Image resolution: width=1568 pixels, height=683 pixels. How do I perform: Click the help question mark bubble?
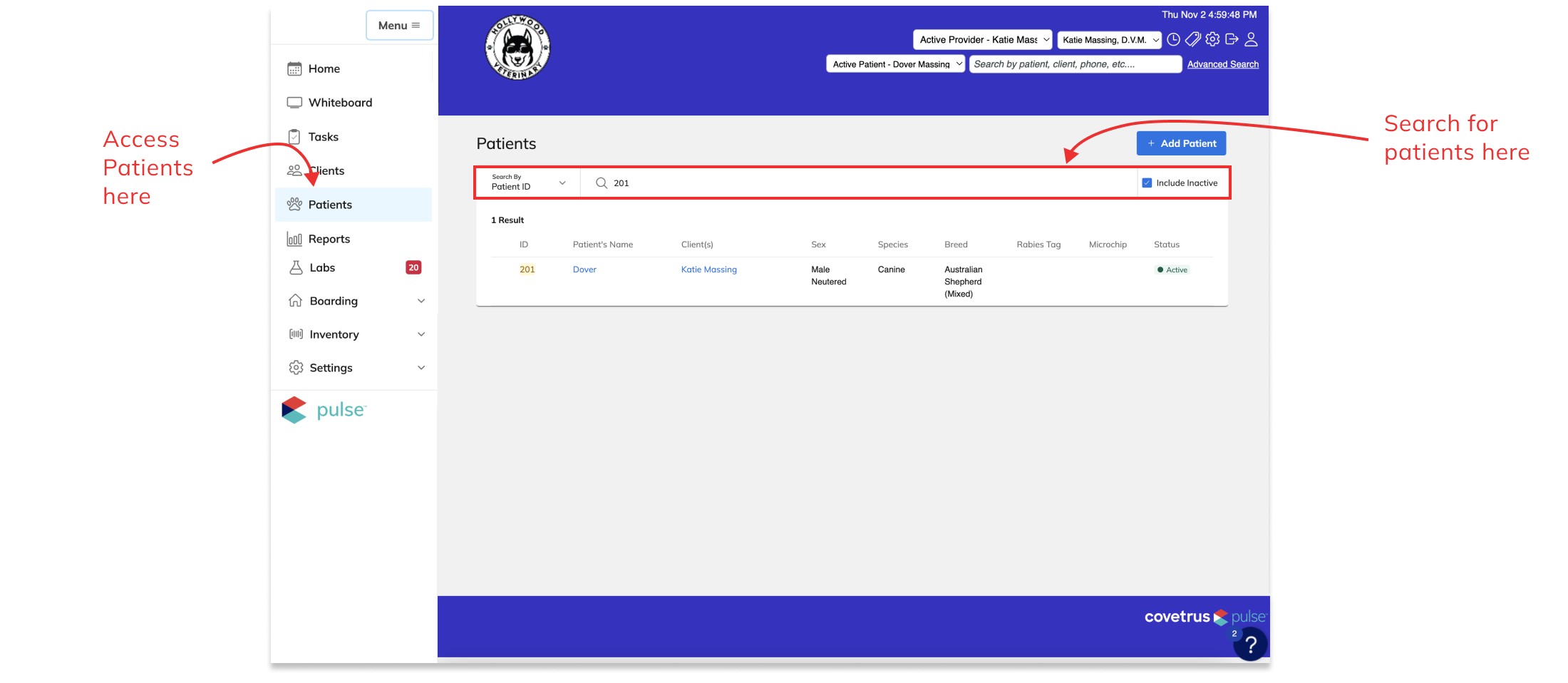[x=1250, y=645]
